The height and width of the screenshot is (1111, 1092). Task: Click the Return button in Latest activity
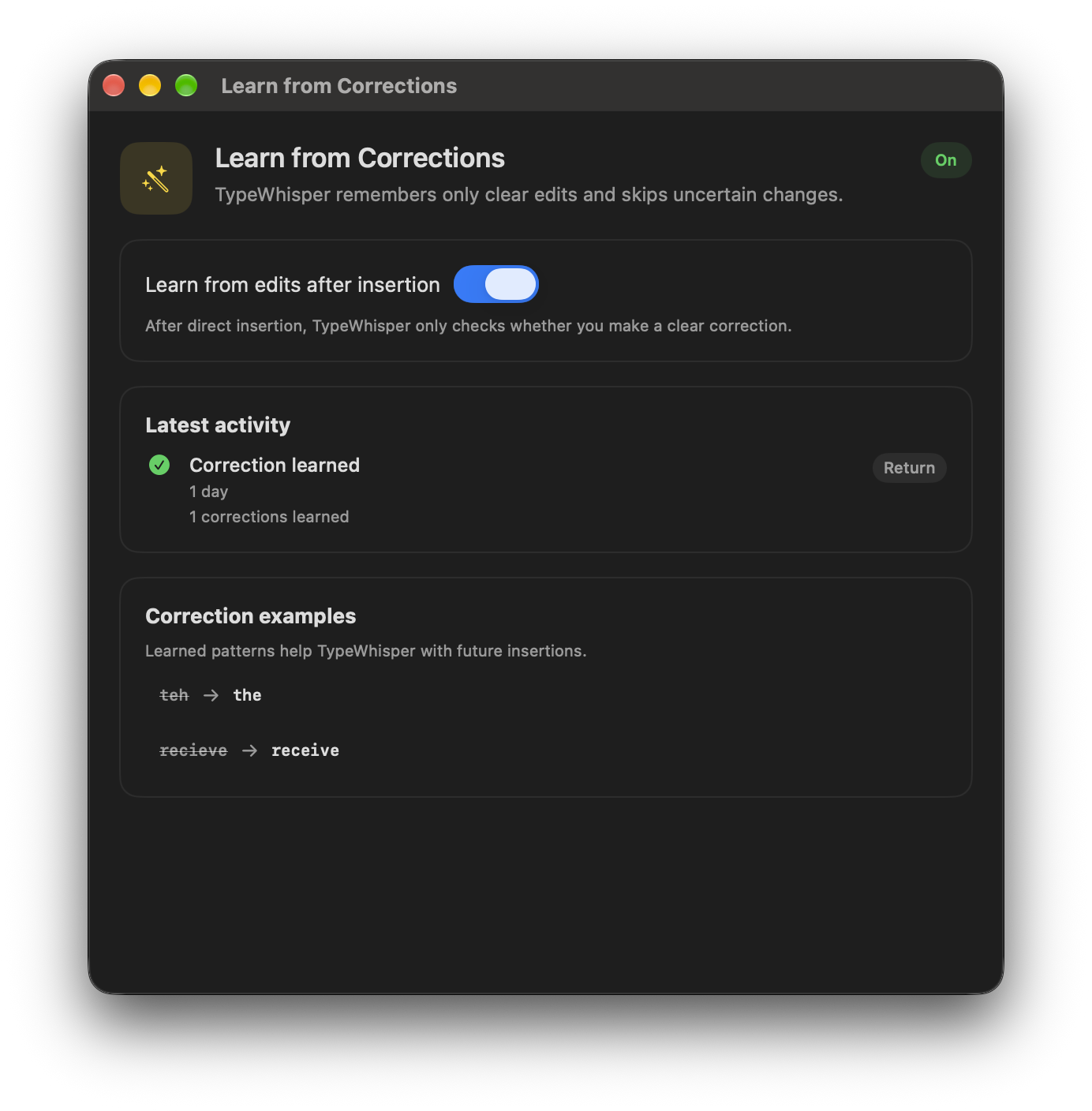point(909,468)
